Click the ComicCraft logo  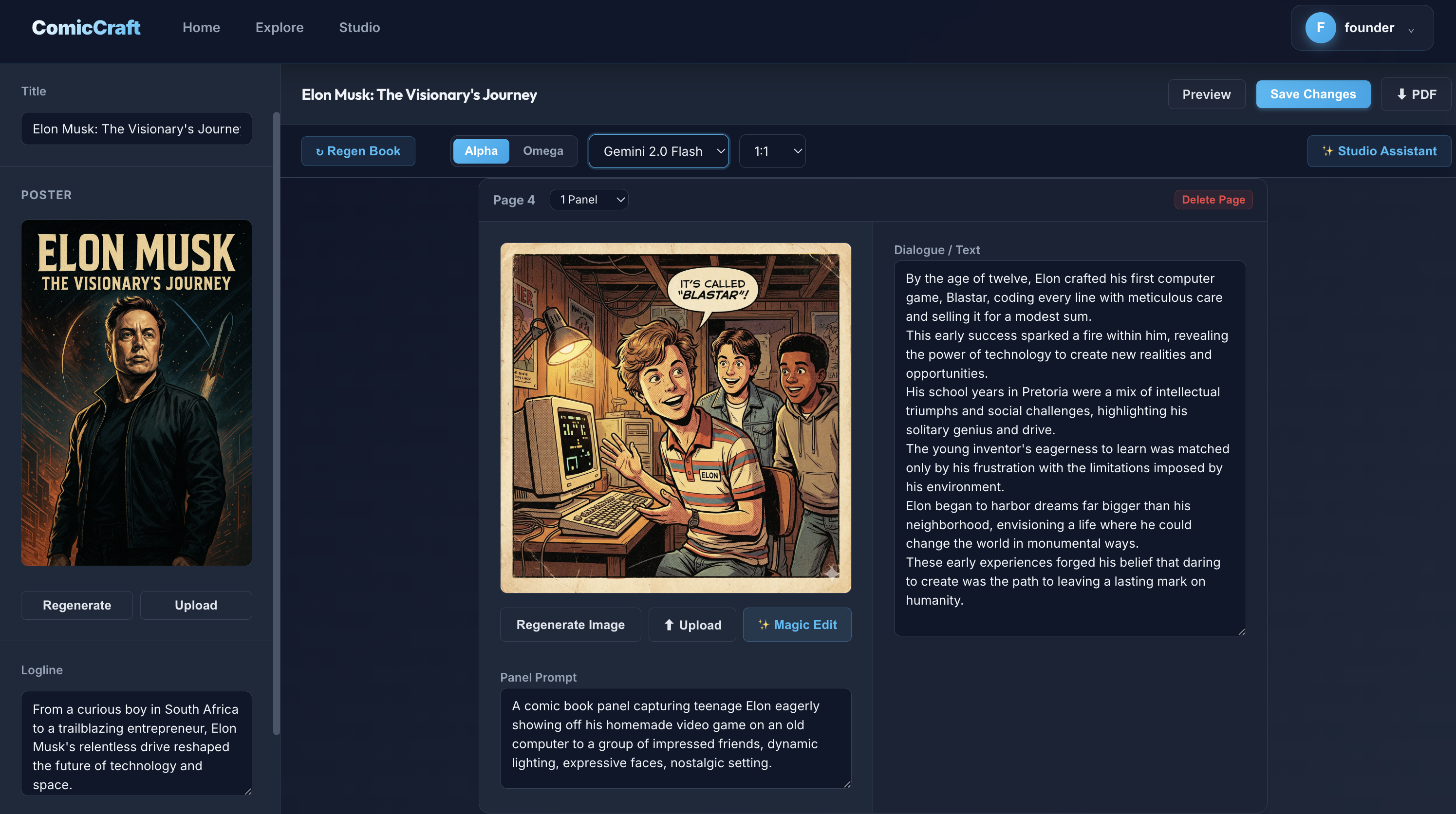(86, 27)
